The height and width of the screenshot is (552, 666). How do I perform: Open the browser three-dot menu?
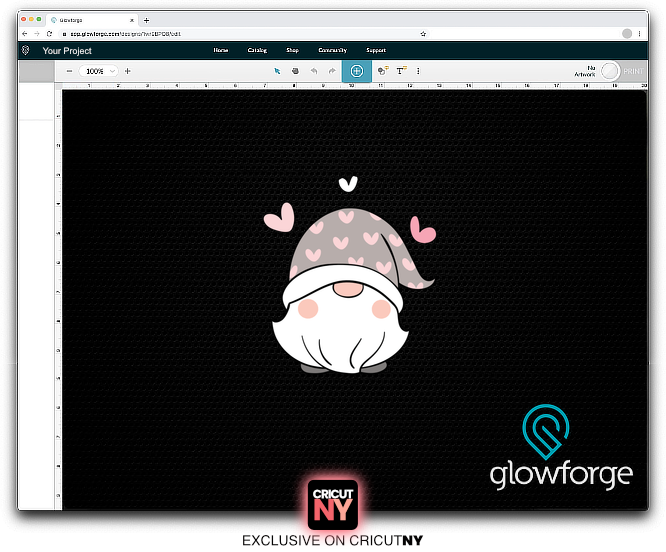coord(640,34)
